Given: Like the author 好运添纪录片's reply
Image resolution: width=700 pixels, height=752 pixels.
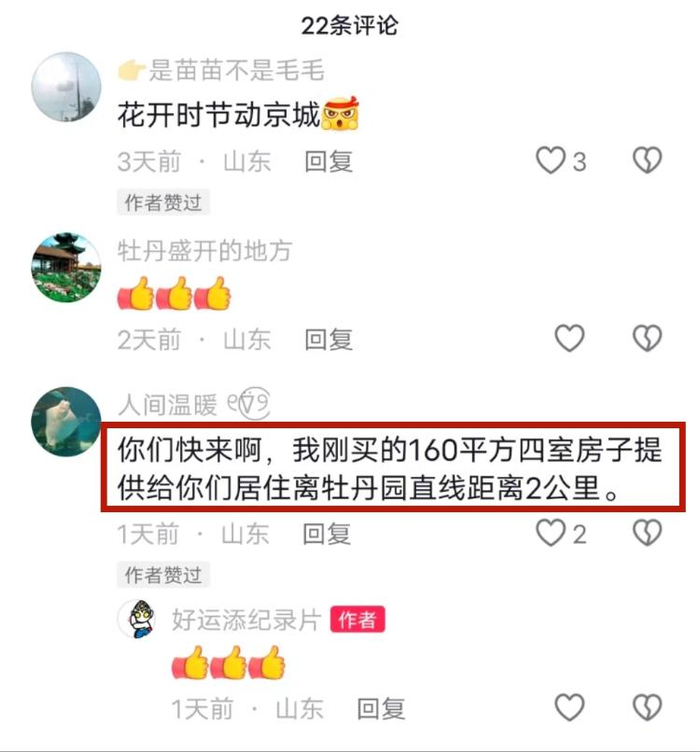Looking at the screenshot, I should (x=570, y=707).
